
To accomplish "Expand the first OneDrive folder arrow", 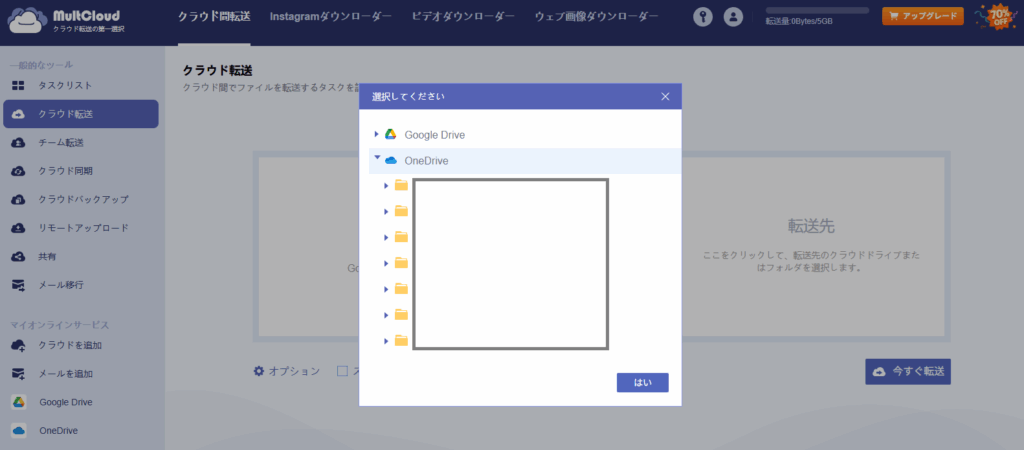I will pos(386,185).
